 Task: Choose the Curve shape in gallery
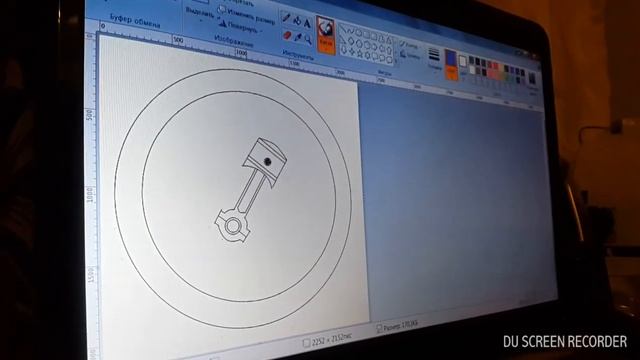pos(351,31)
